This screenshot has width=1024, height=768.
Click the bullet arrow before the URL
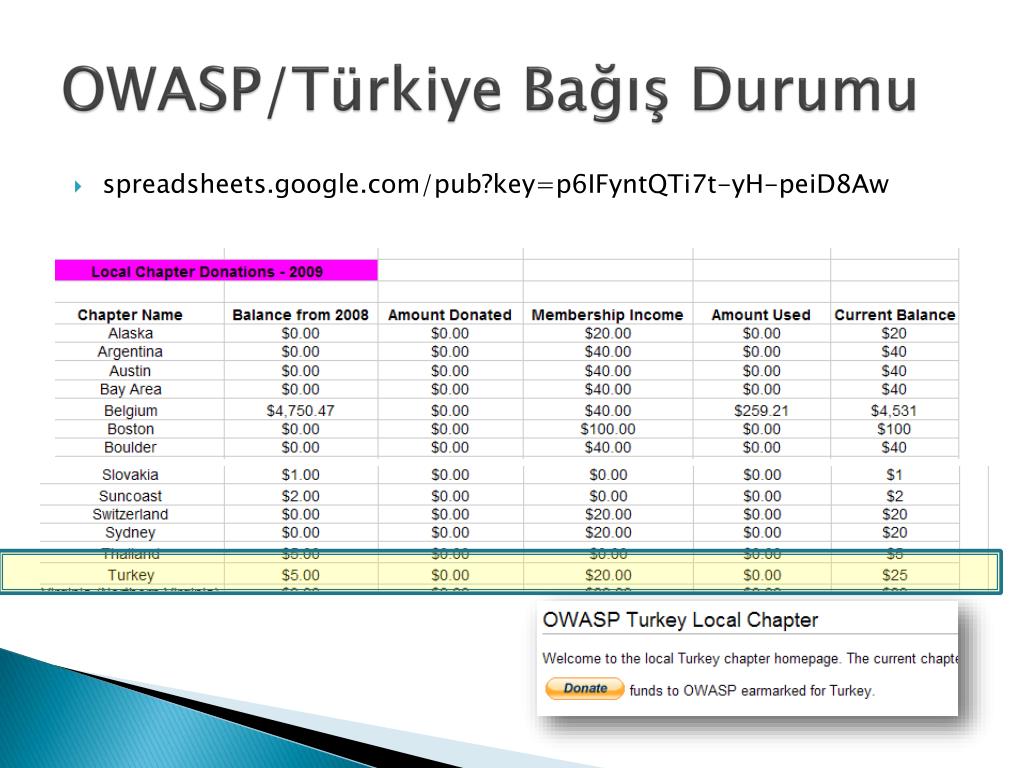click(78, 187)
